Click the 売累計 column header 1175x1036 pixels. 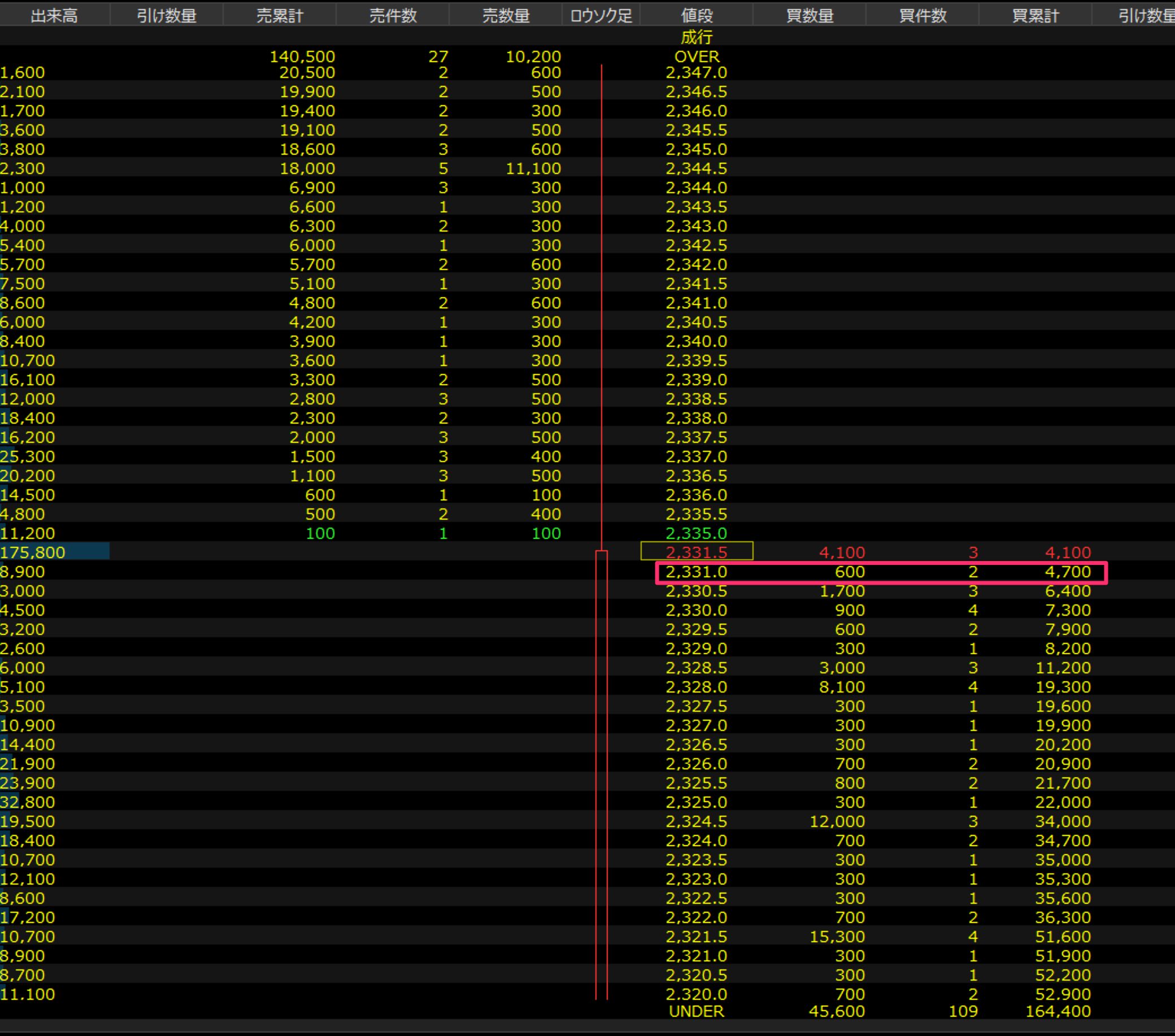click(280, 15)
